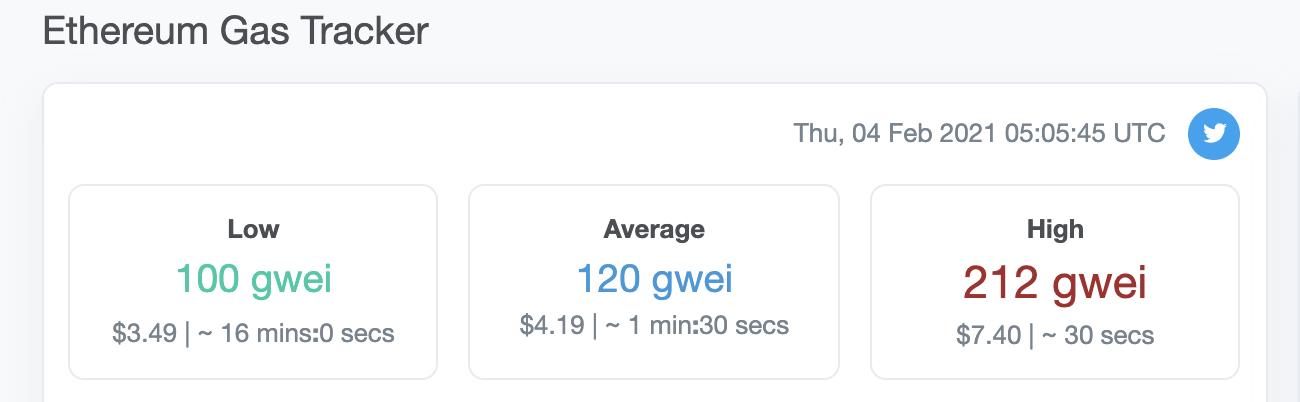Click the ~ 30 secs estimate in the High card
This screenshot has height=402, width=1300.
[1097, 335]
